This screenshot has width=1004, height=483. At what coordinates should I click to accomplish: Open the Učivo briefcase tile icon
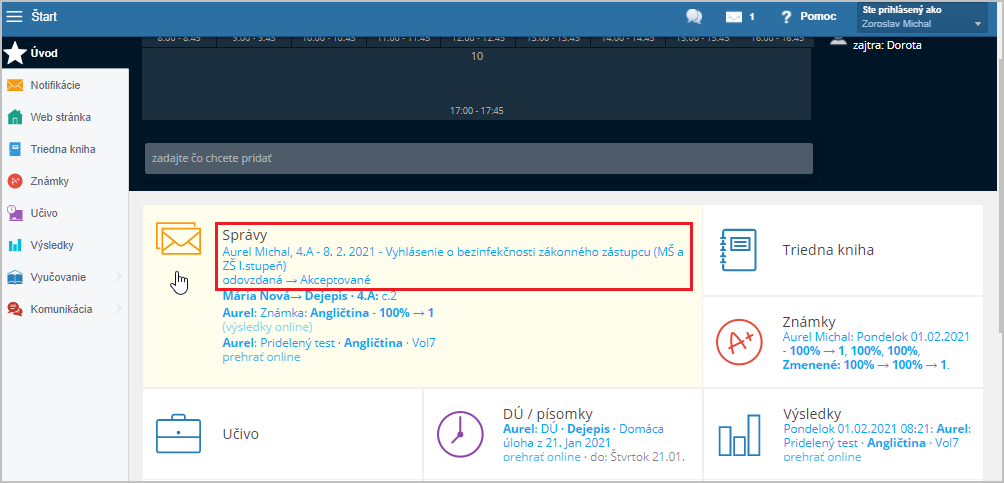(x=179, y=434)
